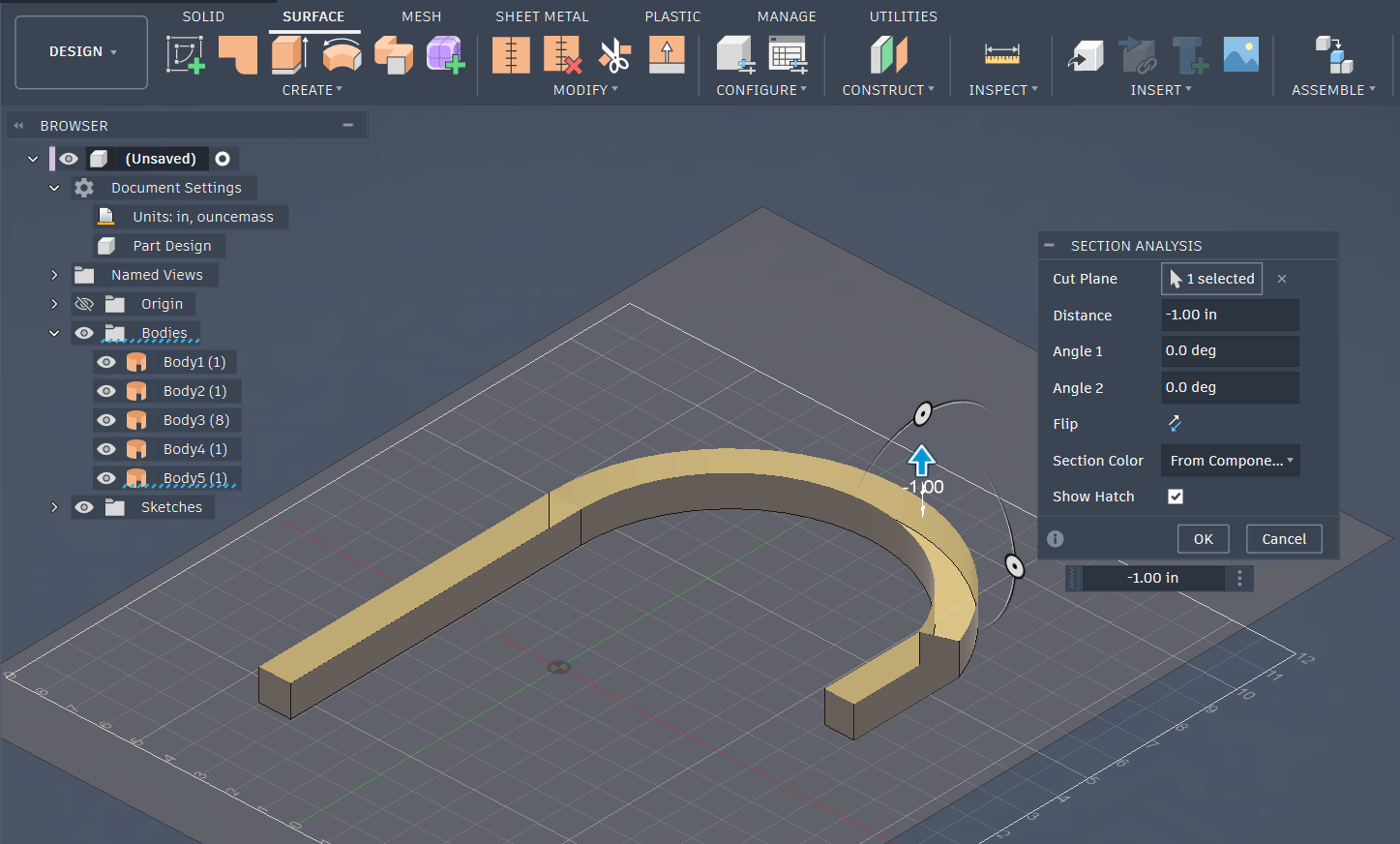Open the CONSTRUCT dropdown menu
Screen dimensions: 1400x844
(888, 90)
